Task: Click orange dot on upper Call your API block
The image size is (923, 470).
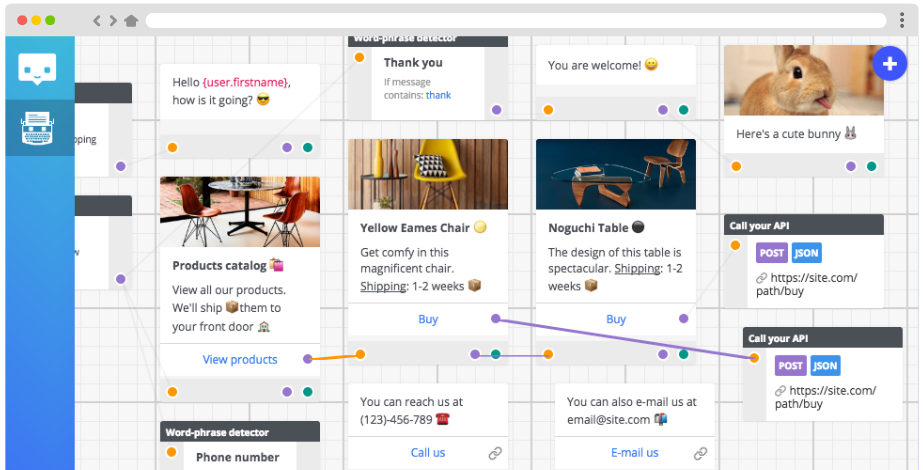Action: pos(735,245)
